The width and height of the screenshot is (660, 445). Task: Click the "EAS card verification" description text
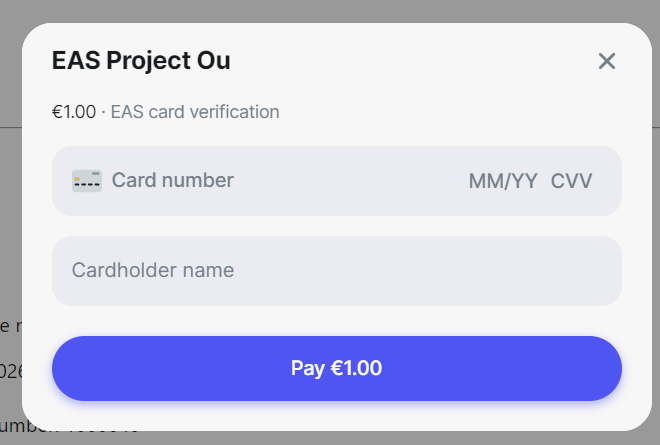tap(195, 112)
